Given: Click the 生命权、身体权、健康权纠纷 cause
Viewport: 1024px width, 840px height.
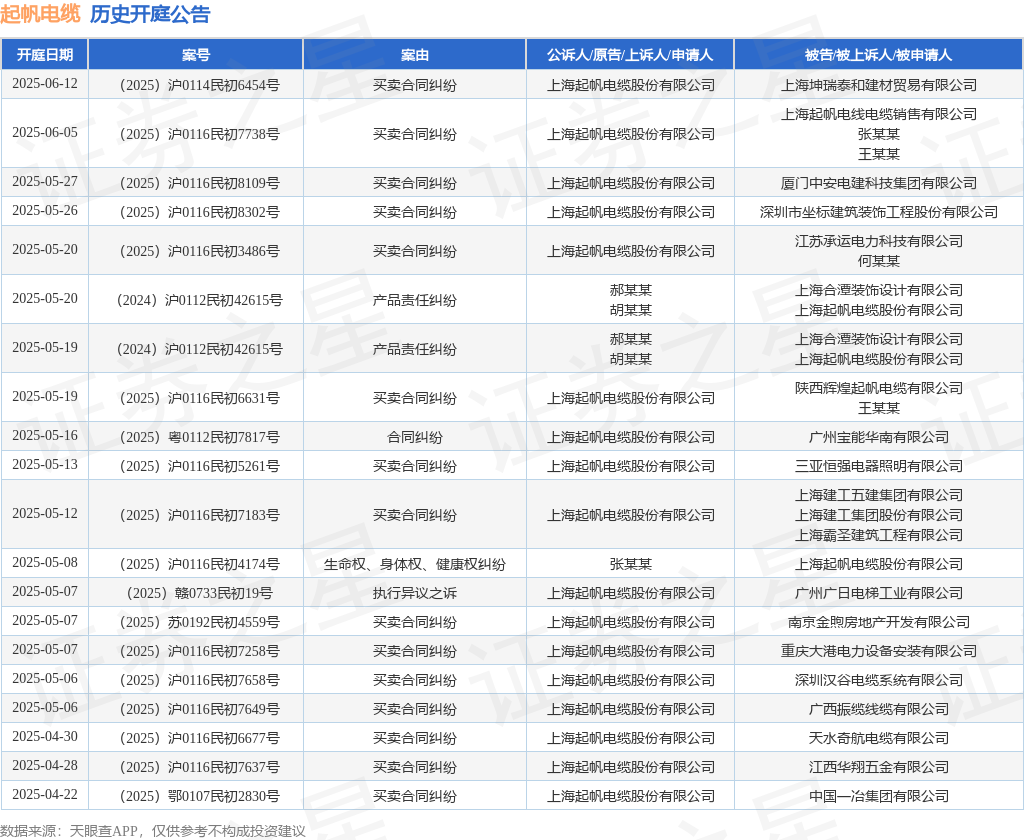Looking at the screenshot, I should 415,564.
